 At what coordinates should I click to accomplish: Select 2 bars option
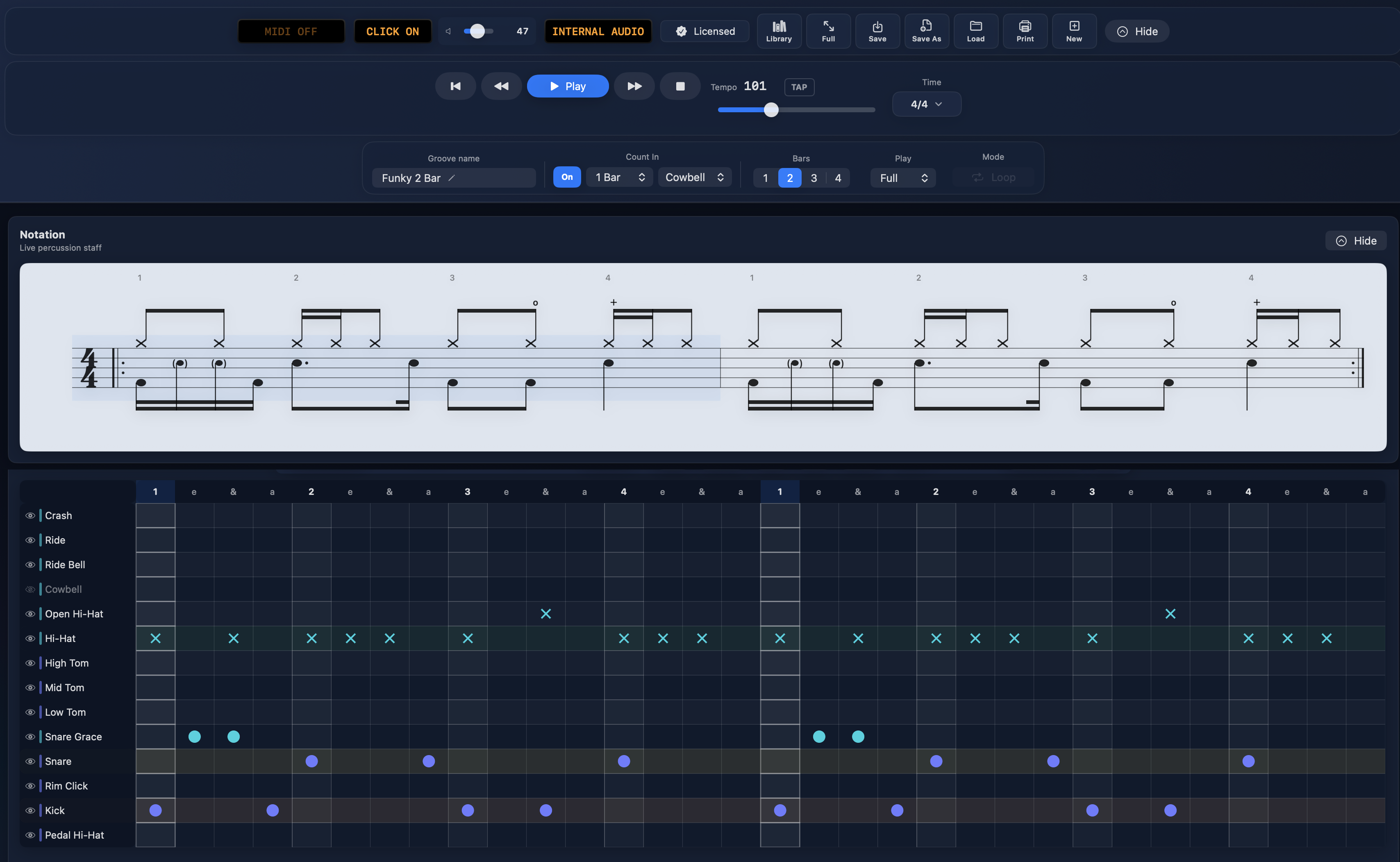tap(790, 178)
